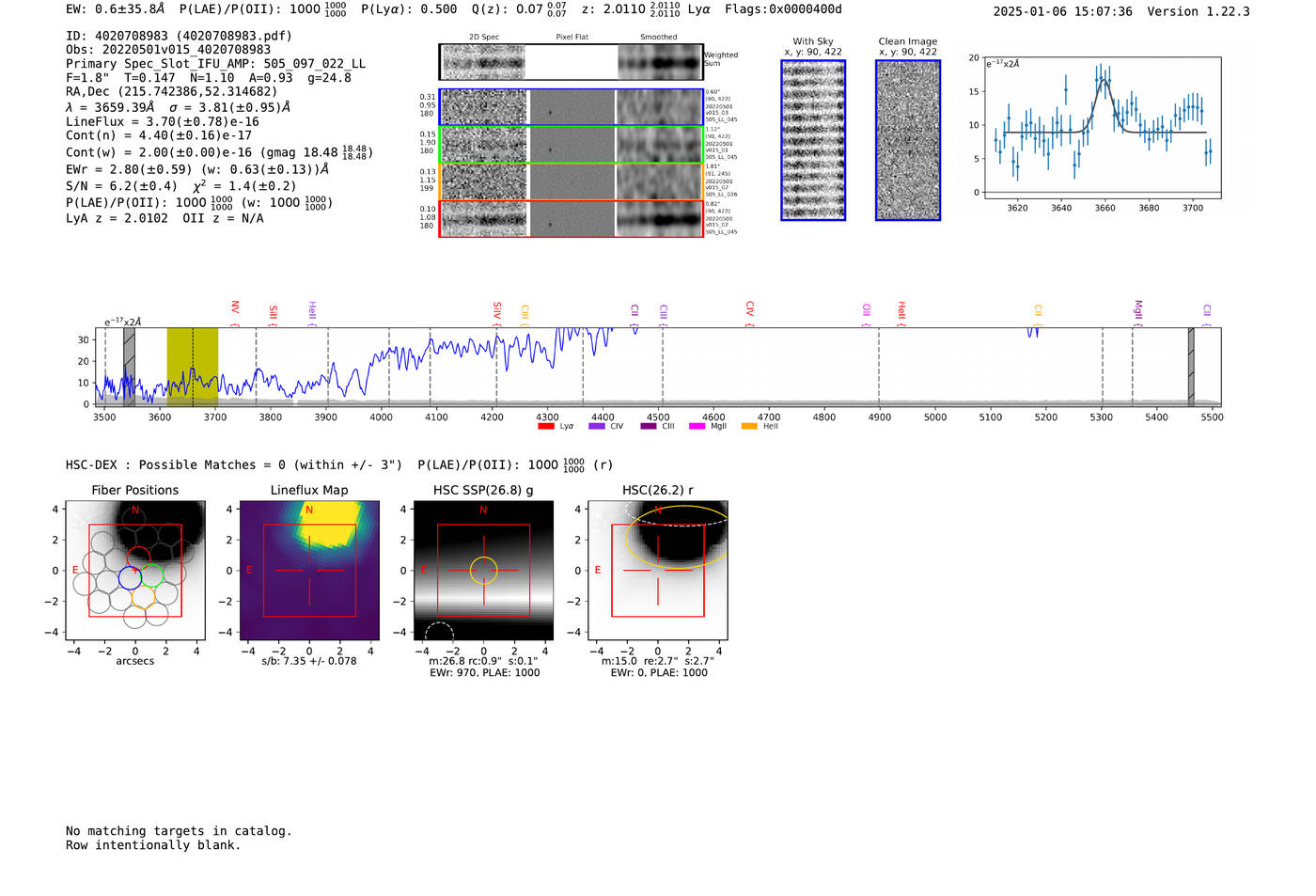Click 'Primary Spec_Slot_IFU_AMP: 505_097_022_LL' text

pos(215,64)
